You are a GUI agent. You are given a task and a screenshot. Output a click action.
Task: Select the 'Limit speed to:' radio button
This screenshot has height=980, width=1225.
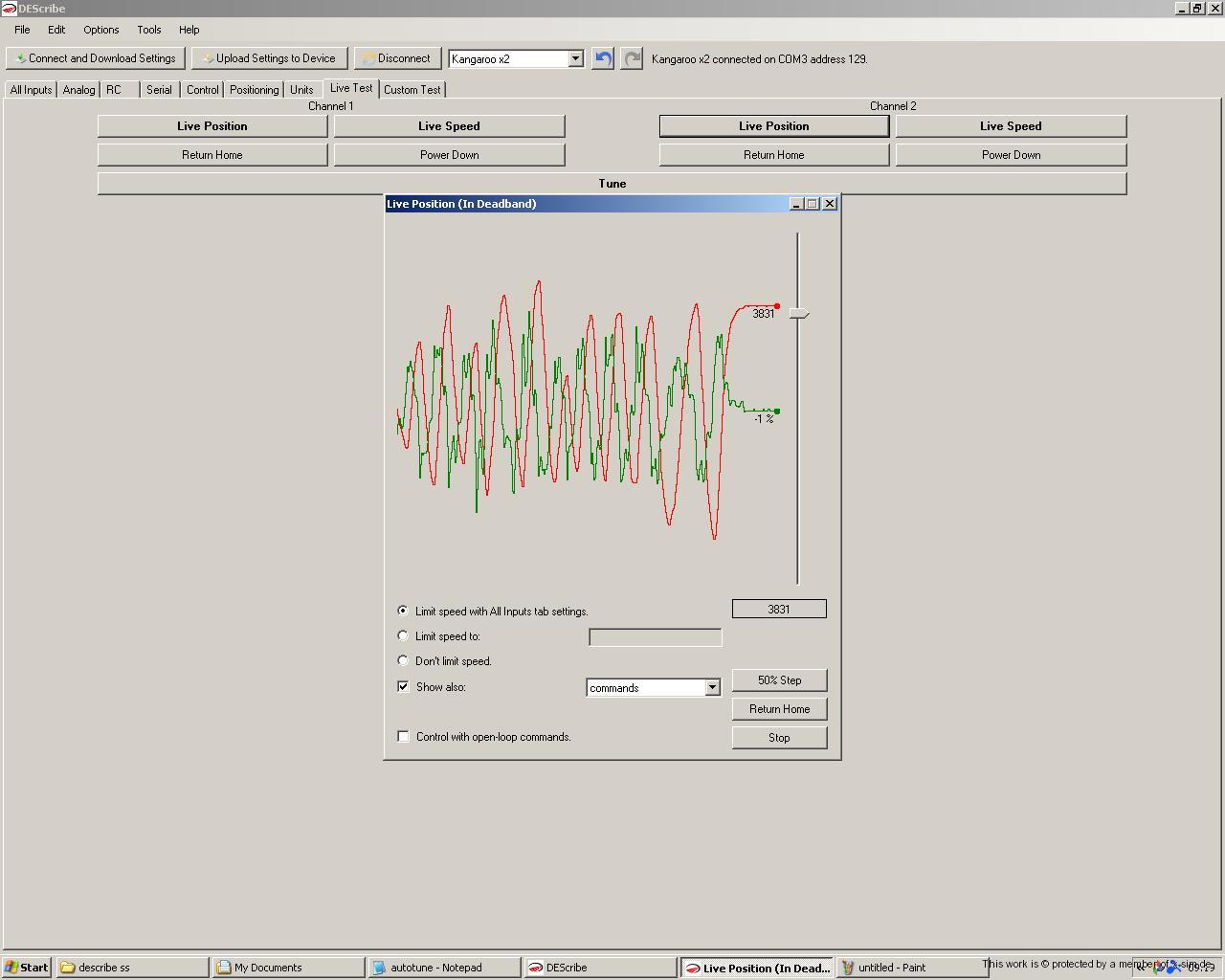tap(403, 635)
